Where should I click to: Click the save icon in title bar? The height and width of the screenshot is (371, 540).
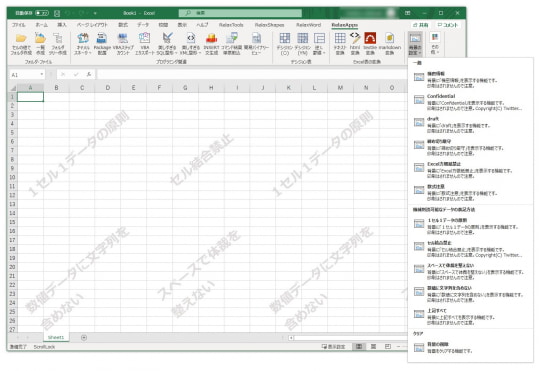click(57, 13)
